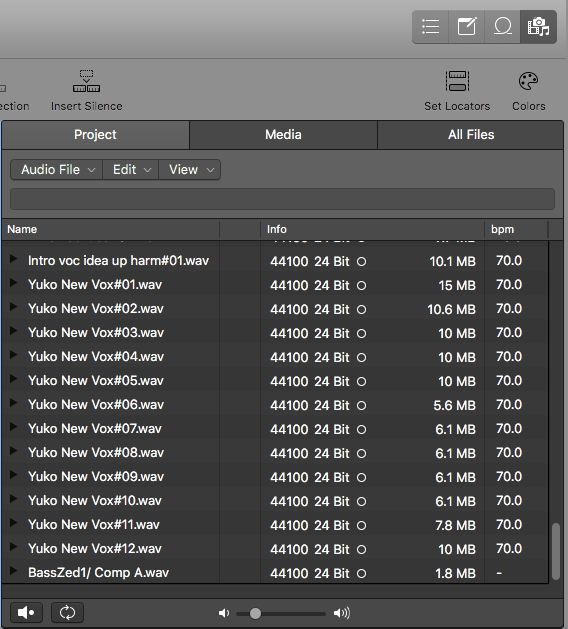Expand Yuko New Vox#07.wav disclosure triangle
Screen dimensions: 568x629
pos(13,427)
